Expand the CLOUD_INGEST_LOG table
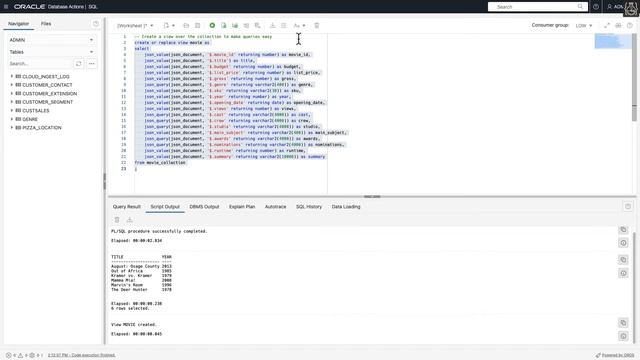640x360 pixels. [11, 76]
